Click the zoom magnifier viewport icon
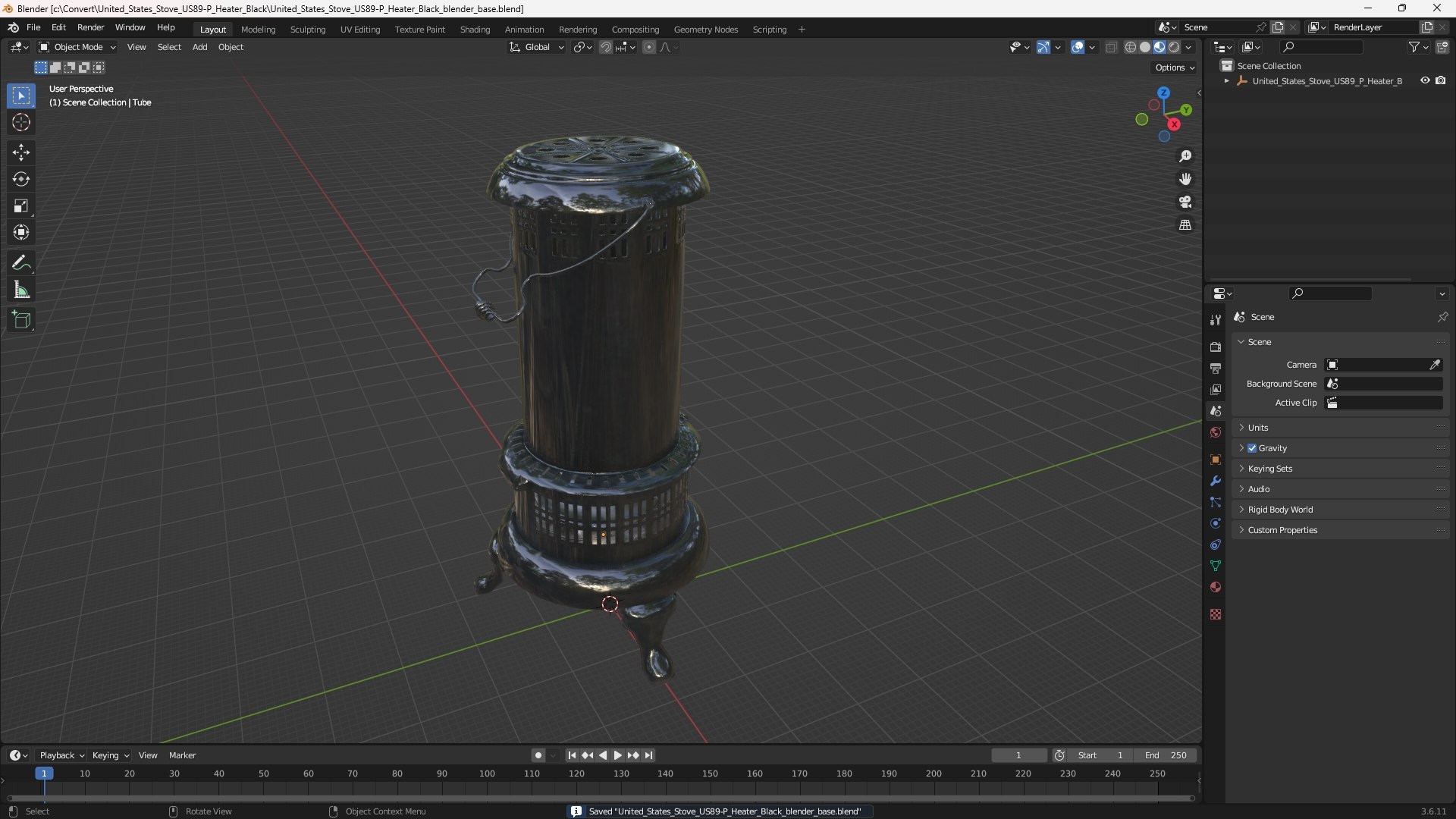 (x=1185, y=156)
